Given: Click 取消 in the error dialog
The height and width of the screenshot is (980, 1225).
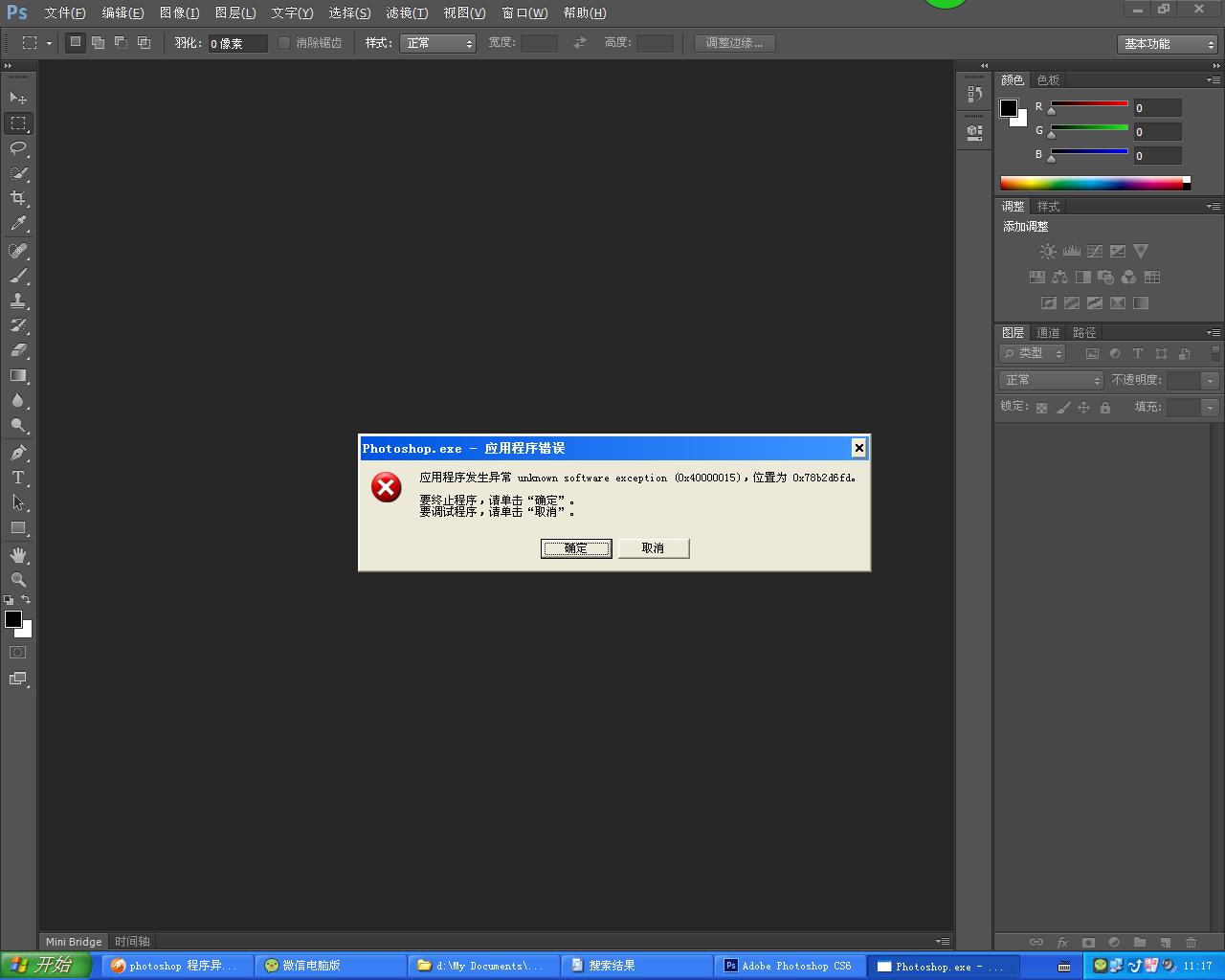Looking at the screenshot, I should click(x=654, y=548).
